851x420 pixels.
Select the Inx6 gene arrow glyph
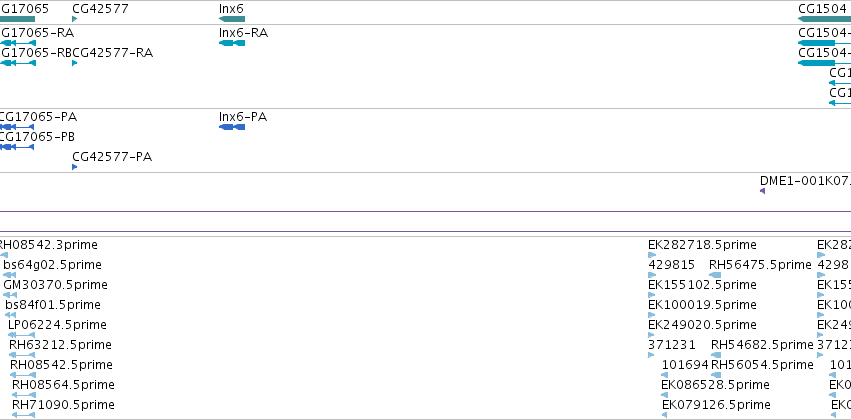[x=232, y=19]
